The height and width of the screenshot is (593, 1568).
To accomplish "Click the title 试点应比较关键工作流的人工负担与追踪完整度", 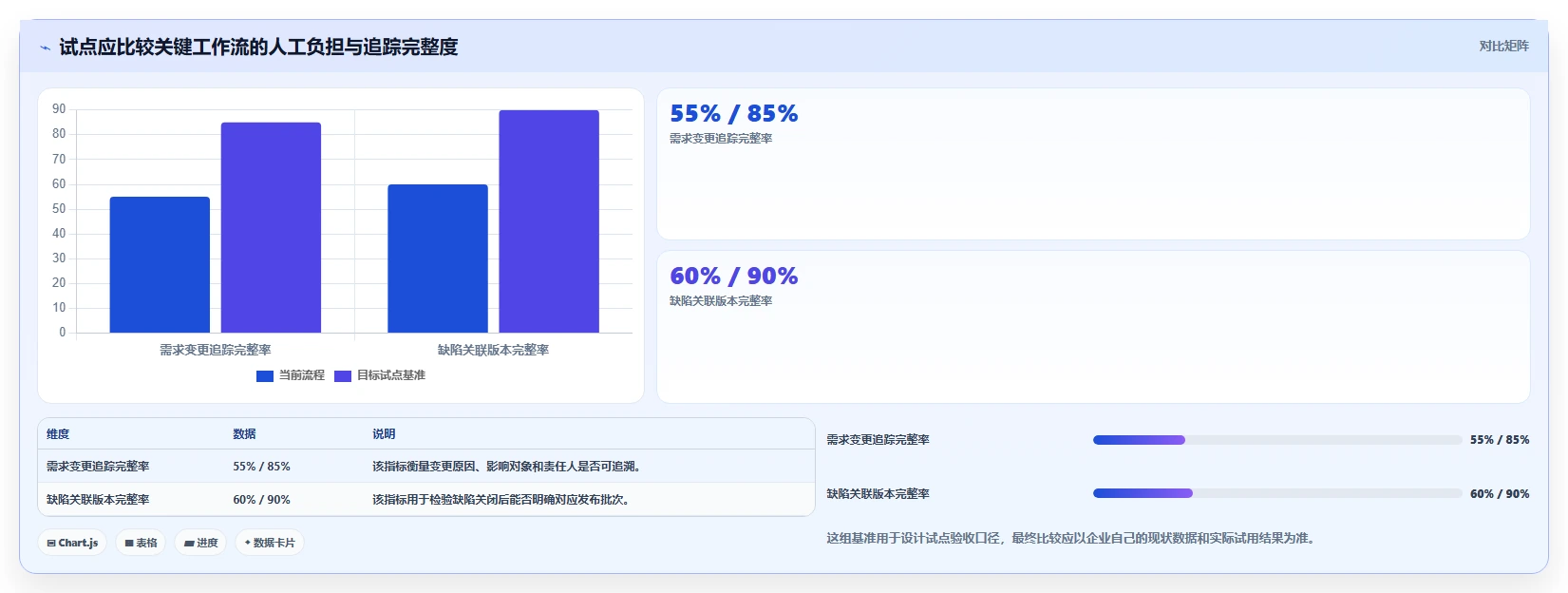I will point(258,47).
